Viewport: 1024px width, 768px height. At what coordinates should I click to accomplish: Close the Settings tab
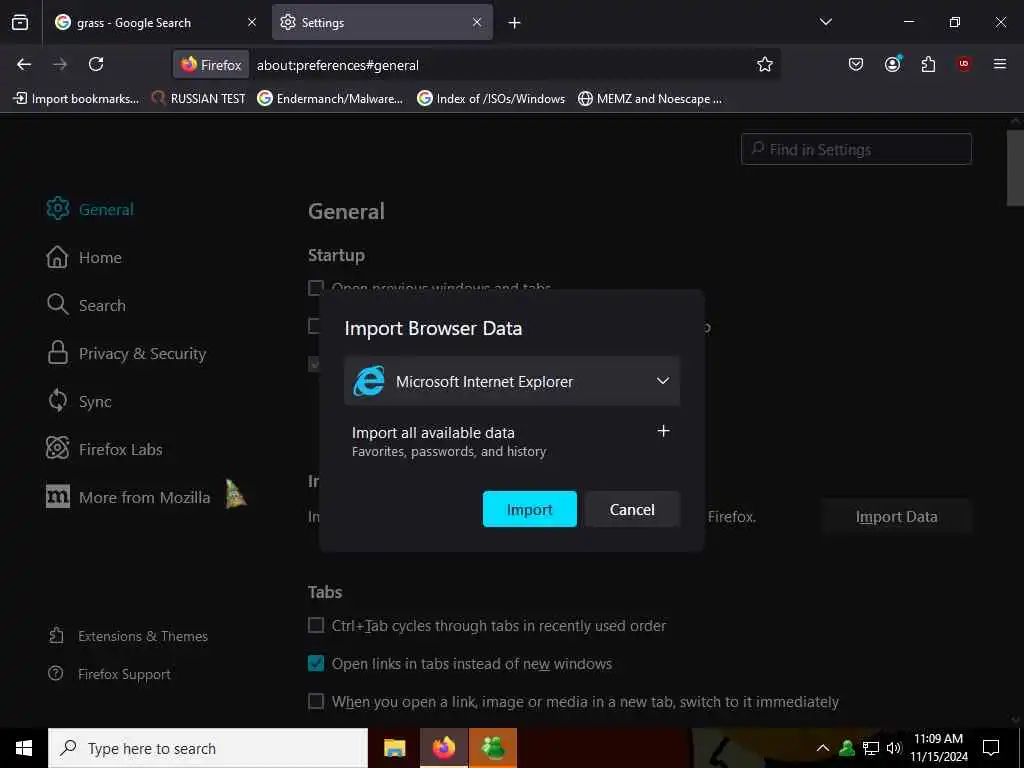tap(477, 22)
